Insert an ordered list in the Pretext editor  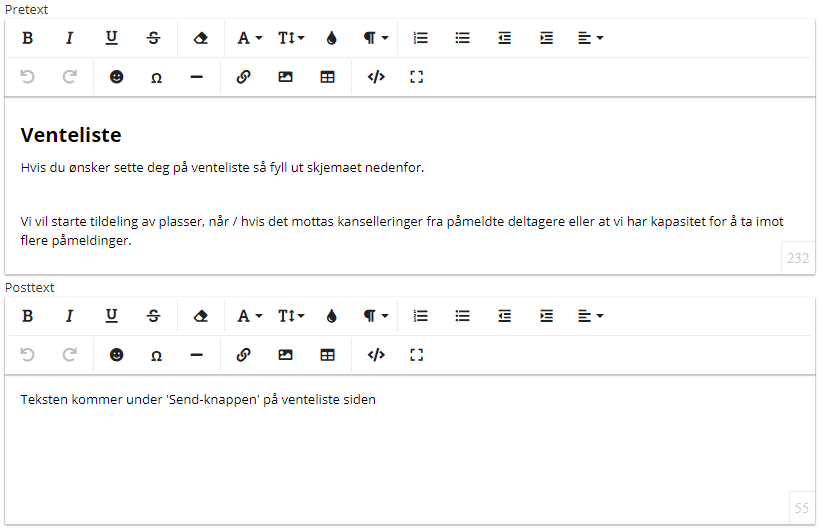[x=420, y=38]
